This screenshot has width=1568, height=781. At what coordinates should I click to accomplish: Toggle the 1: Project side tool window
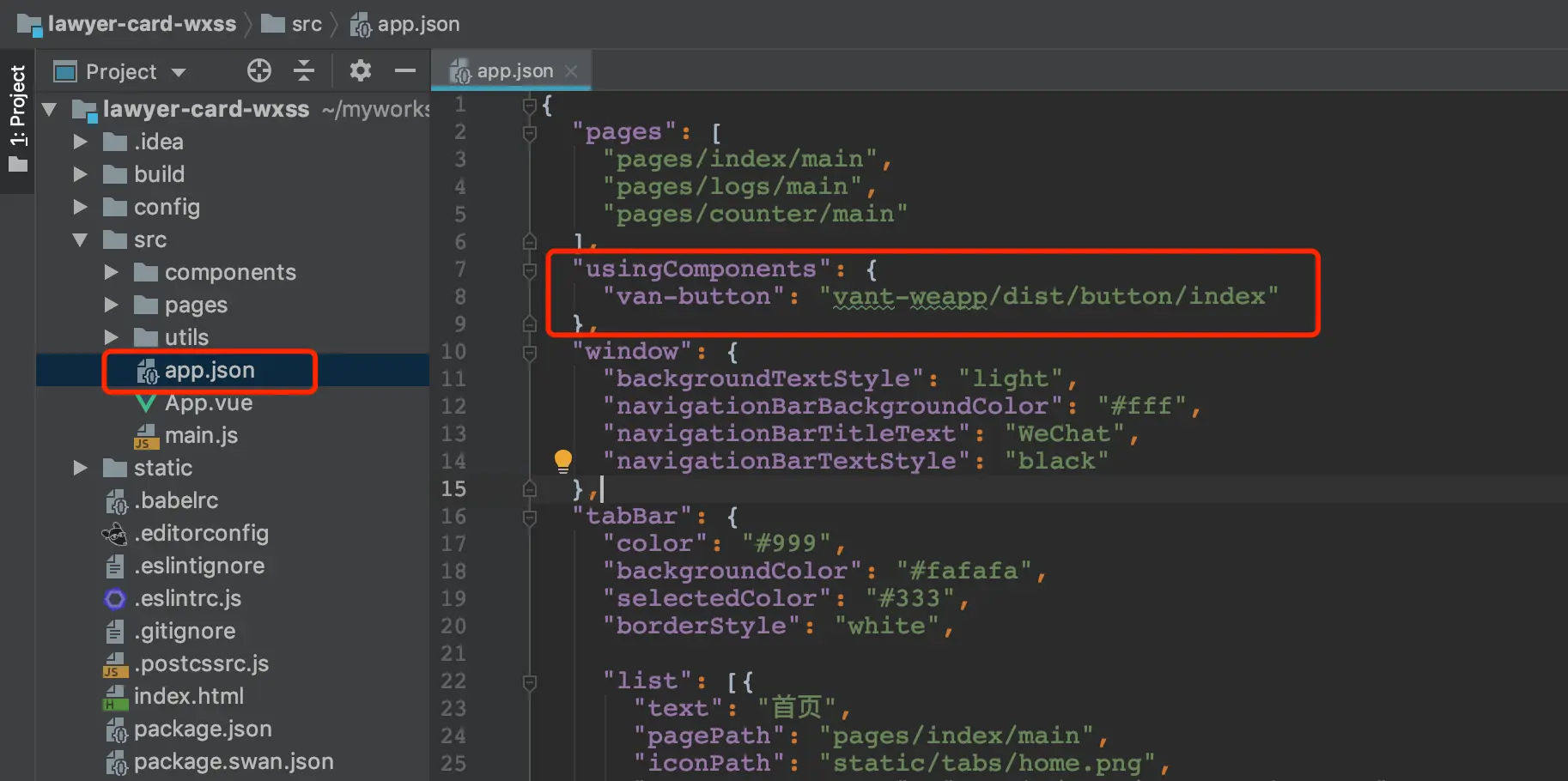point(17,119)
